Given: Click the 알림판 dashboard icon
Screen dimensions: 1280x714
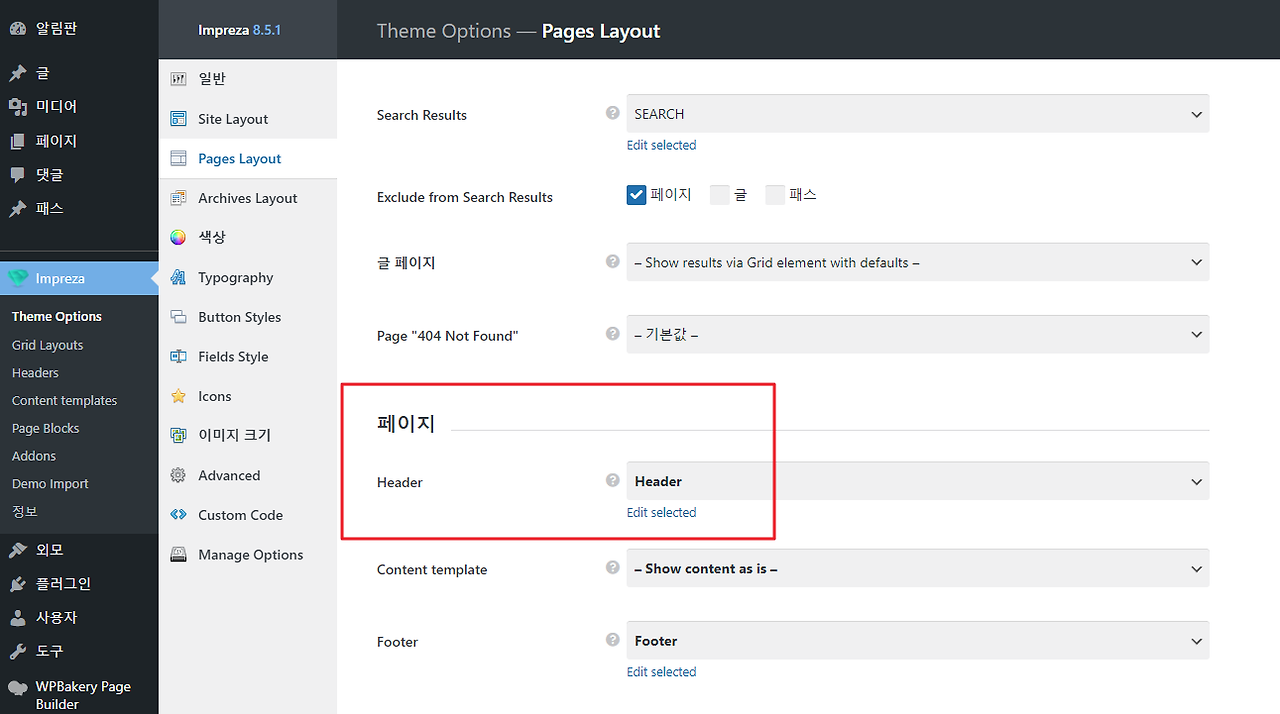Looking at the screenshot, I should point(18,28).
